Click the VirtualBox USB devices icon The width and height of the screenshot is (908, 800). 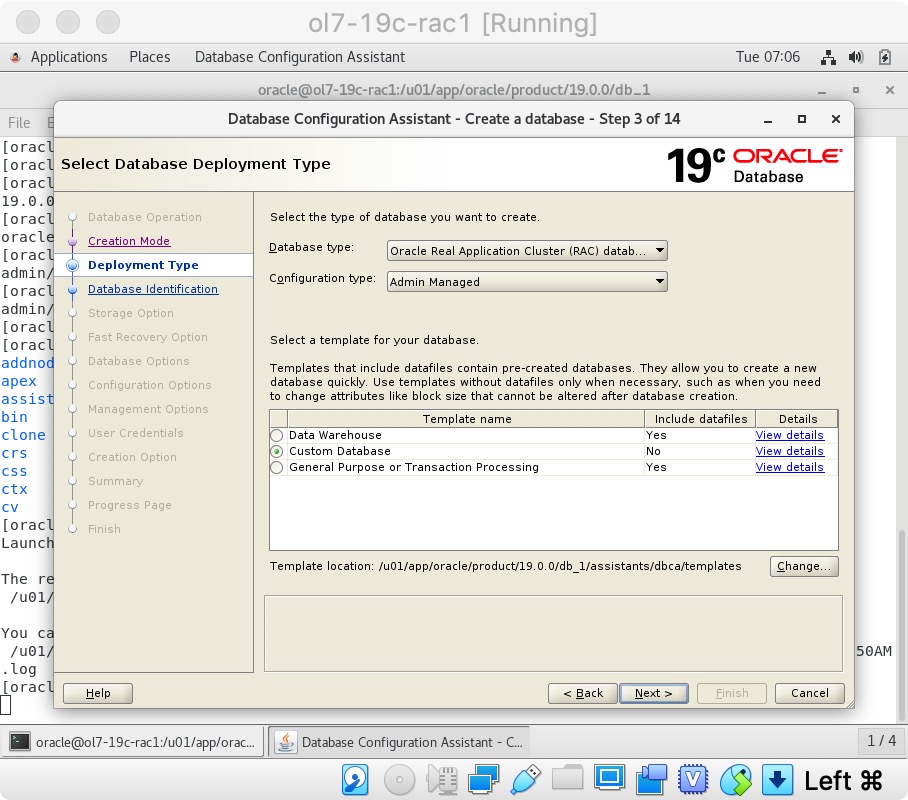tap(526, 780)
